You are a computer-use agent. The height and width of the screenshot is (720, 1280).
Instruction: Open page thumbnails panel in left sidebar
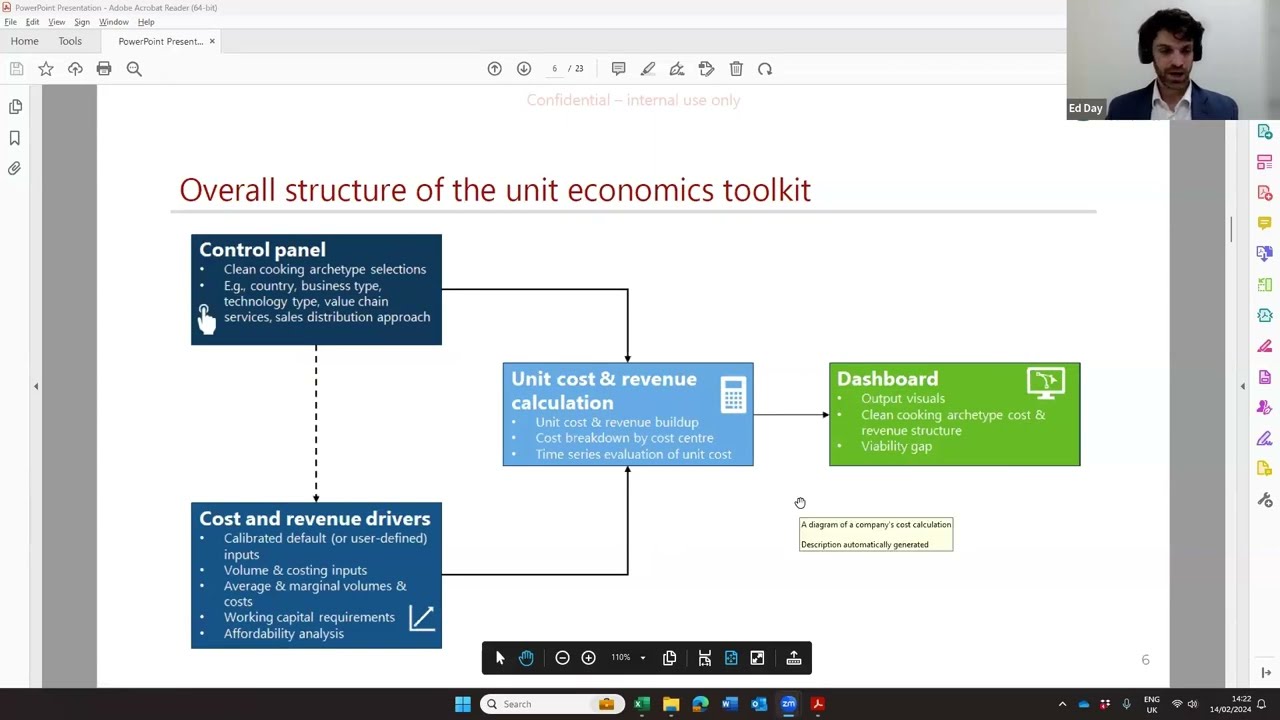pyautogui.click(x=15, y=107)
